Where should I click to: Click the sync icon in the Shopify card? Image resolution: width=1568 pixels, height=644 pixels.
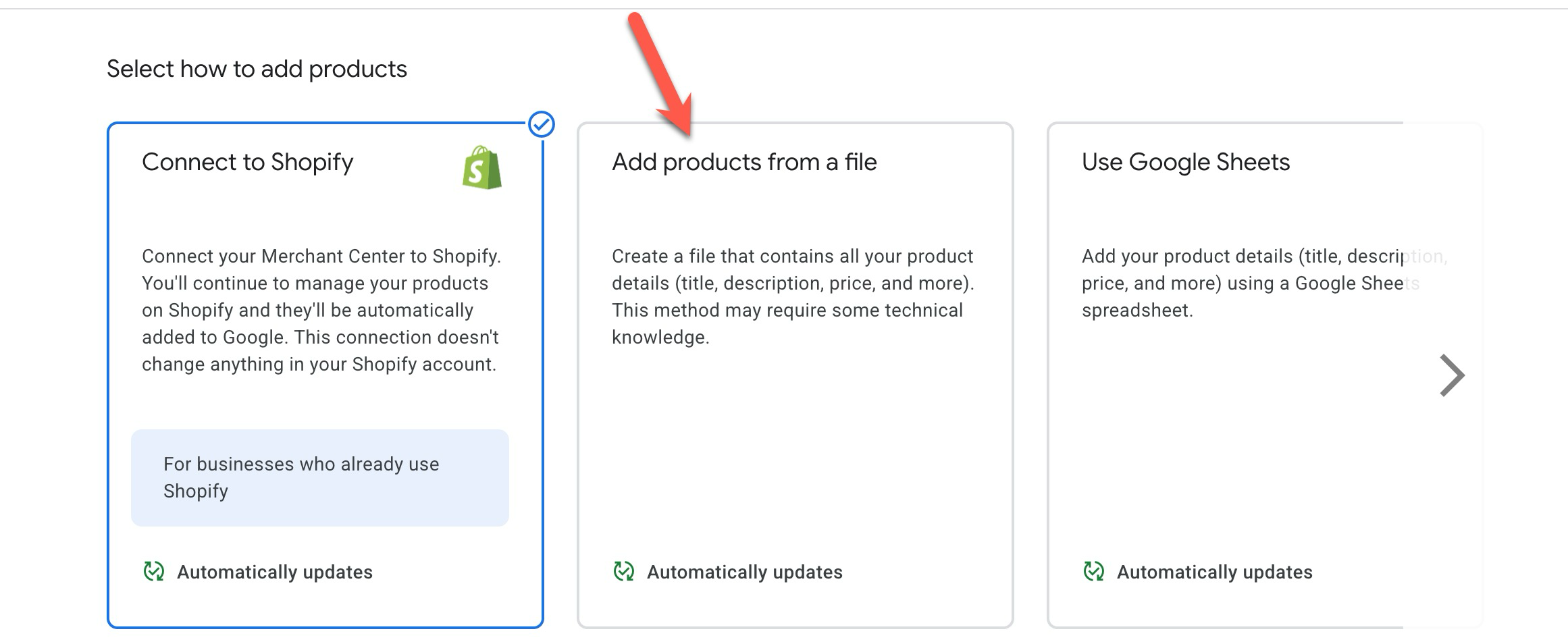154,571
